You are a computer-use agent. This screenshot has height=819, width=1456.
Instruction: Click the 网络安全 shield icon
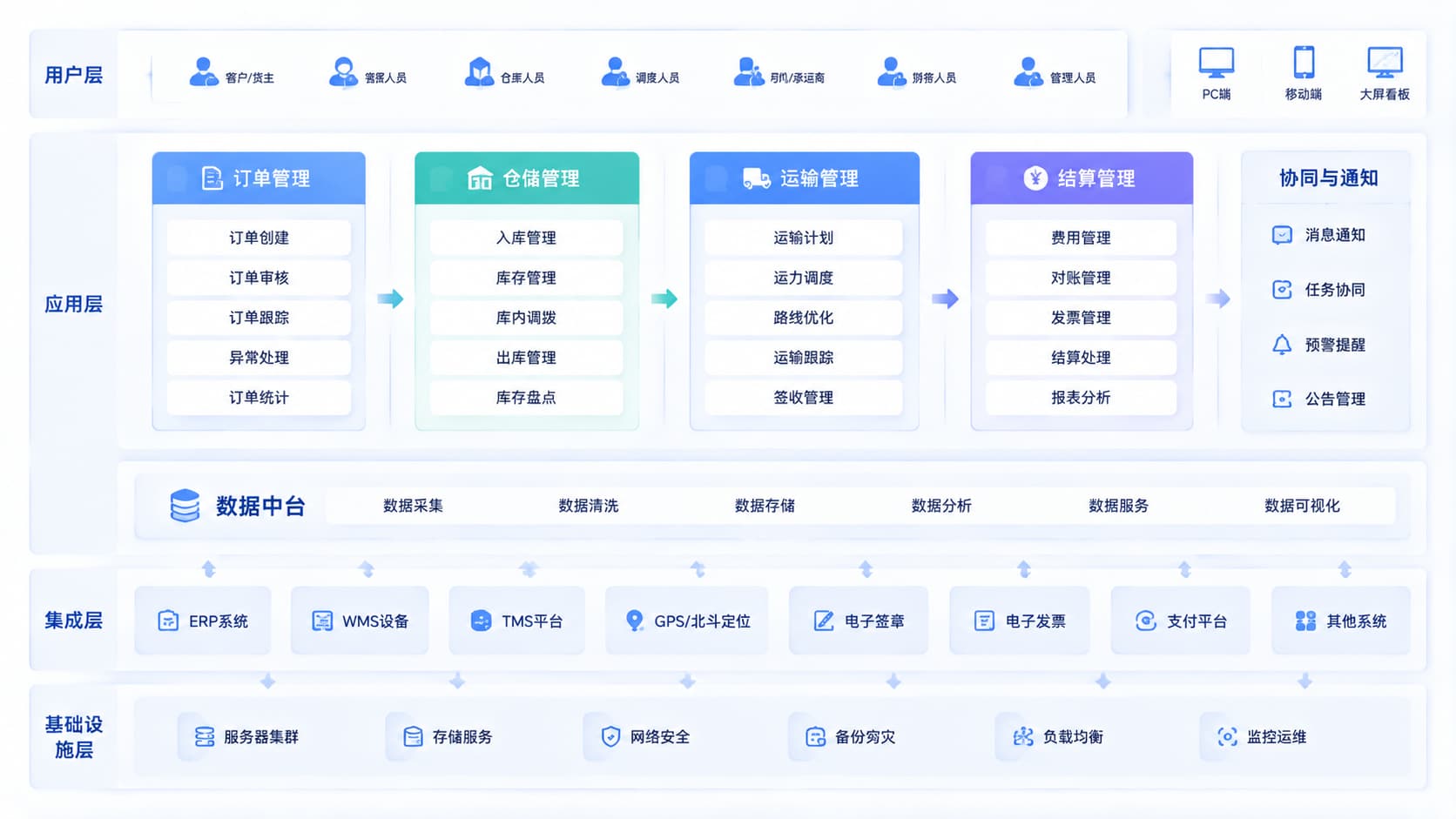tap(611, 736)
